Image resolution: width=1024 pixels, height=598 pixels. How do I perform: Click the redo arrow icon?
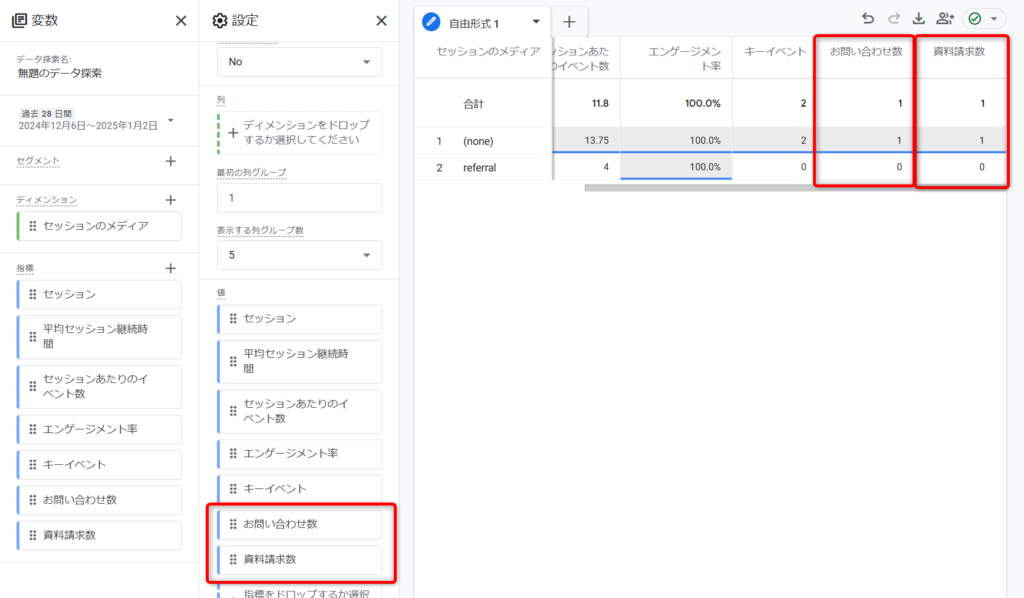tap(893, 19)
